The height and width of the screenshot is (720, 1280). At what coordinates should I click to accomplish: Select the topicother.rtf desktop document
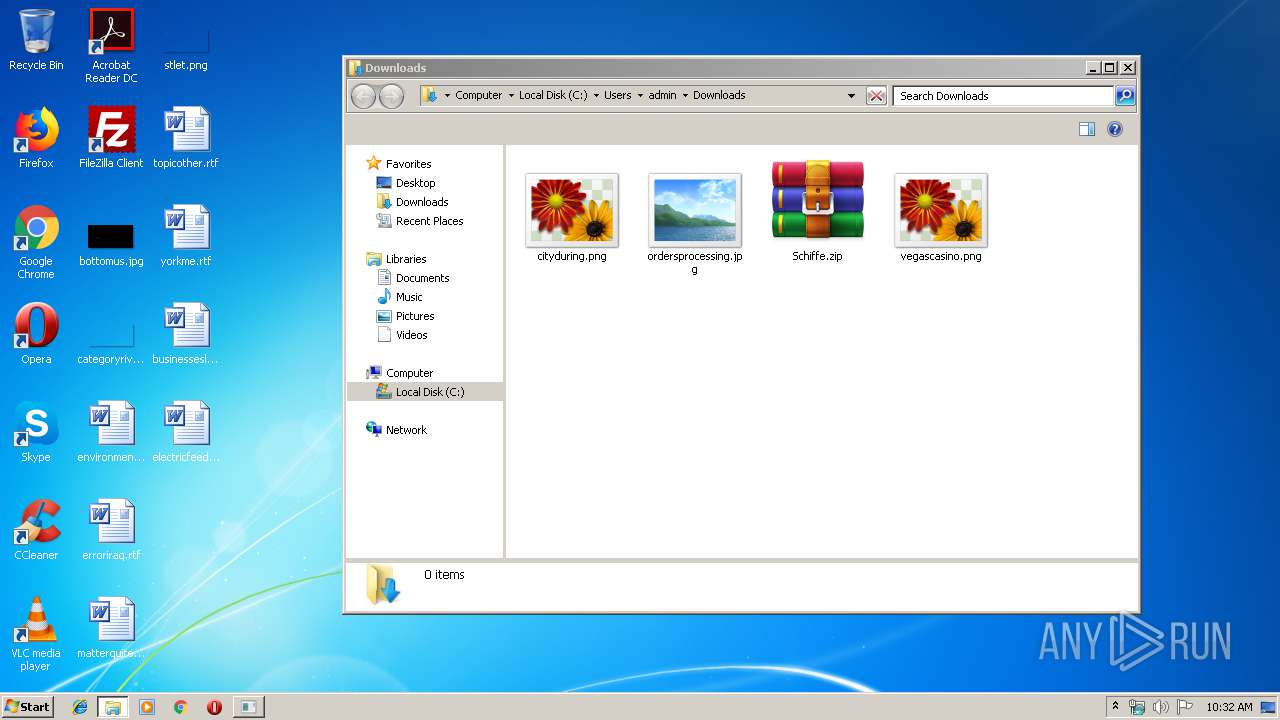coord(186,139)
